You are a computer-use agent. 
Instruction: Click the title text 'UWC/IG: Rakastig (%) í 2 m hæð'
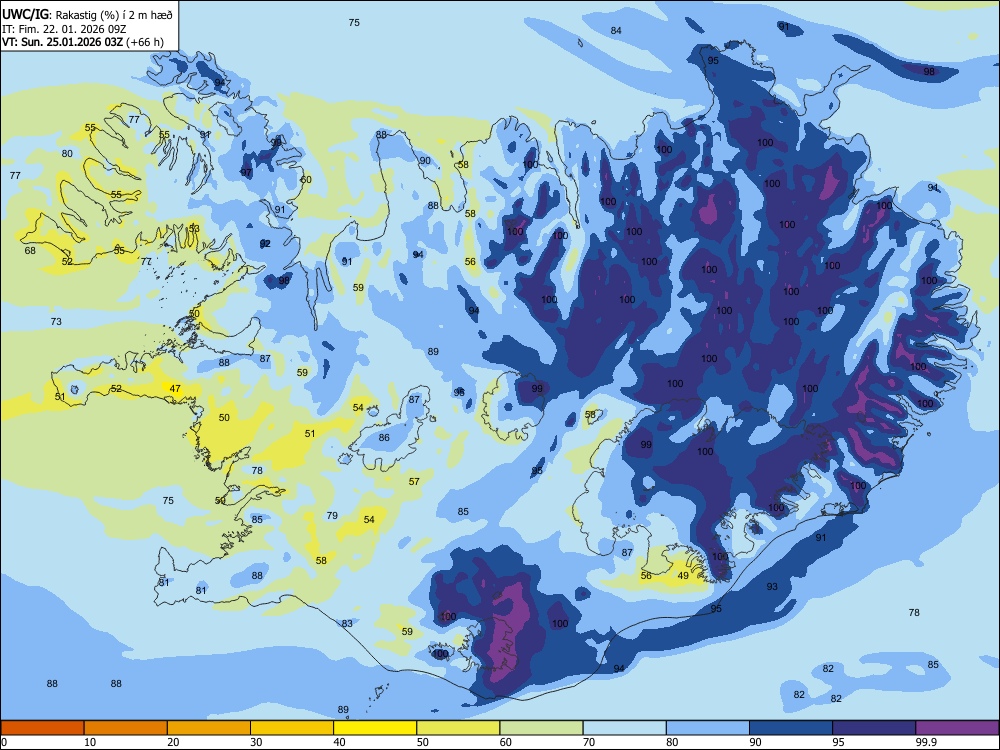[87, 15]
